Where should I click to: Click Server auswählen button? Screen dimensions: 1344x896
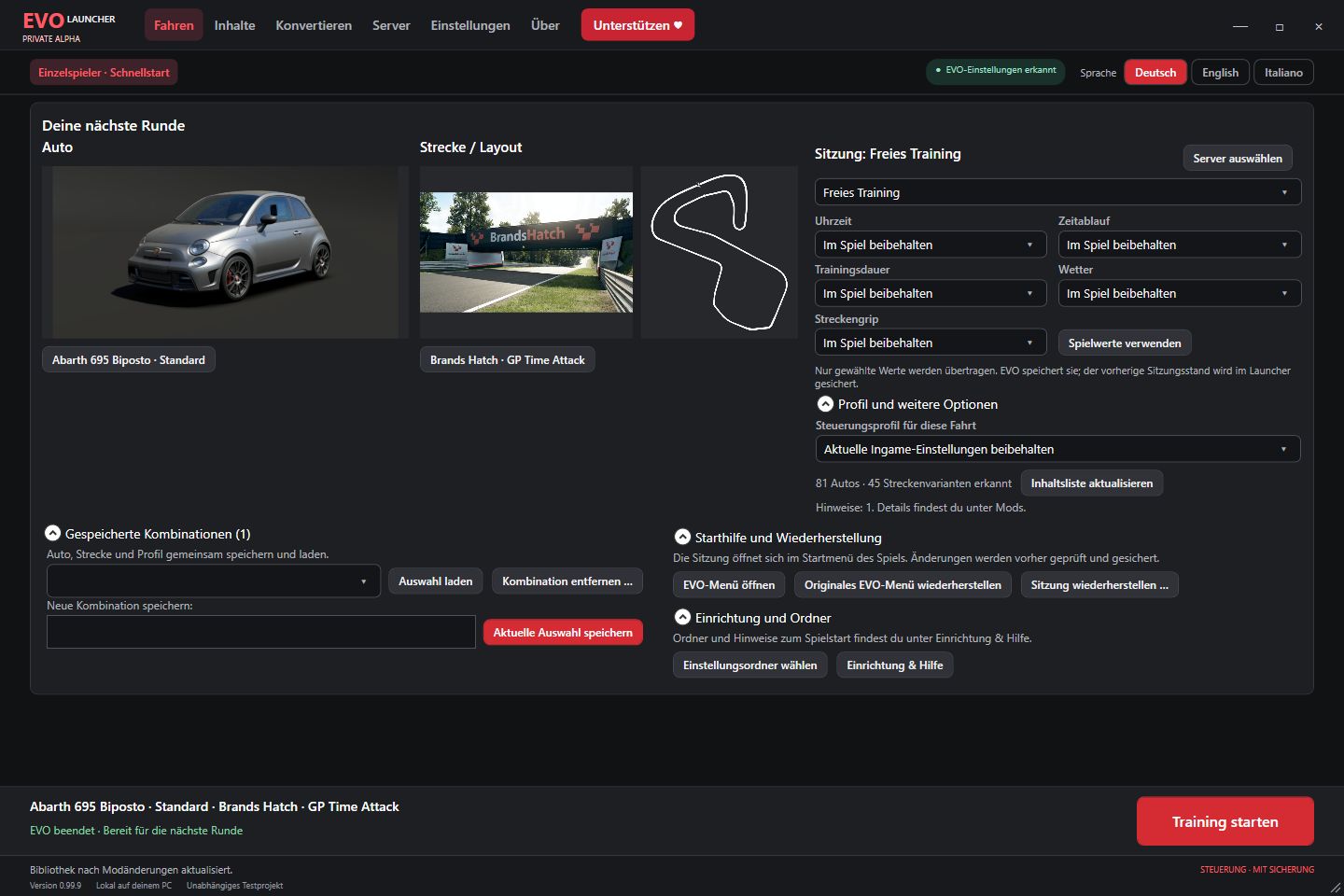pyautogui.click(x=1238, y=159)
